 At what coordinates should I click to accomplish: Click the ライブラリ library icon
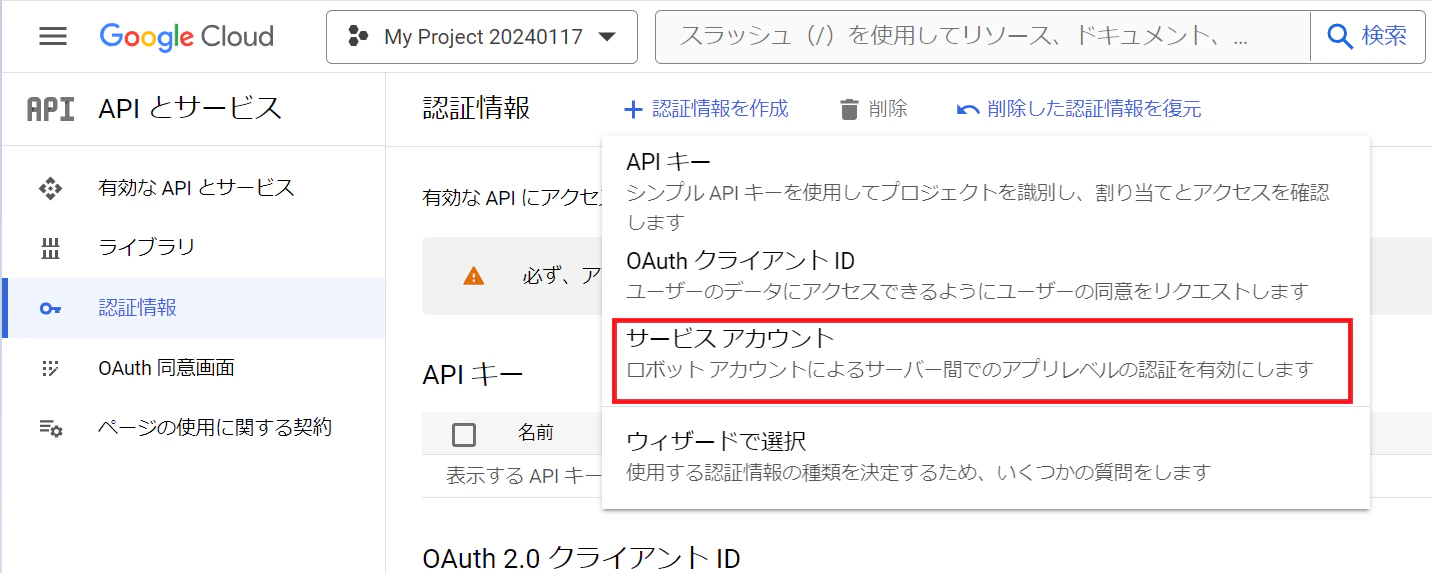click(50, 248)
